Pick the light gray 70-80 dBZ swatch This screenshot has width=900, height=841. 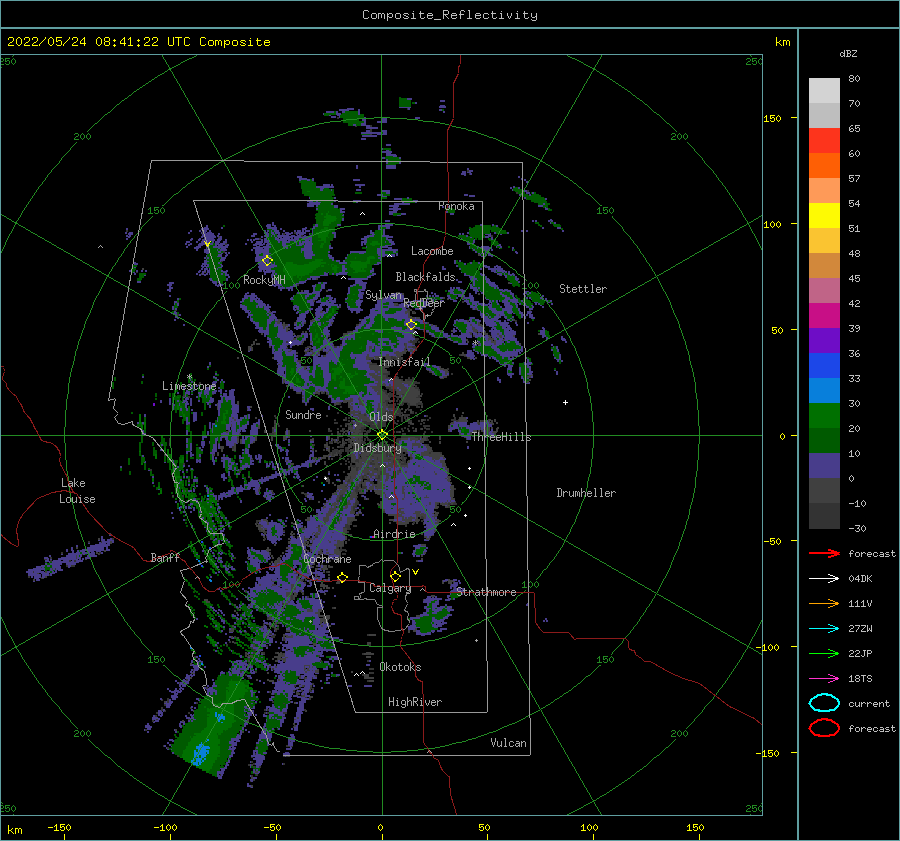pos(824,91)
